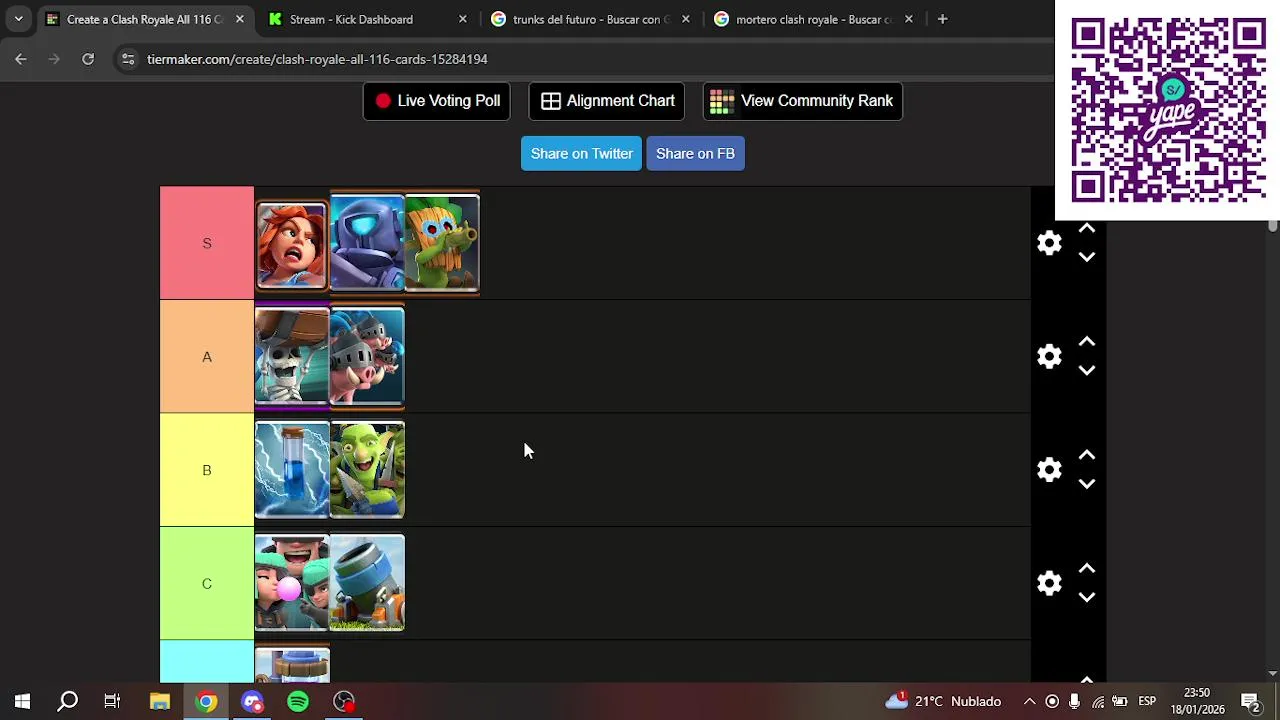Screen dimensions: 1280x720
Task: Select the Mortar card in tier C
Action: (x=367, y=583)
